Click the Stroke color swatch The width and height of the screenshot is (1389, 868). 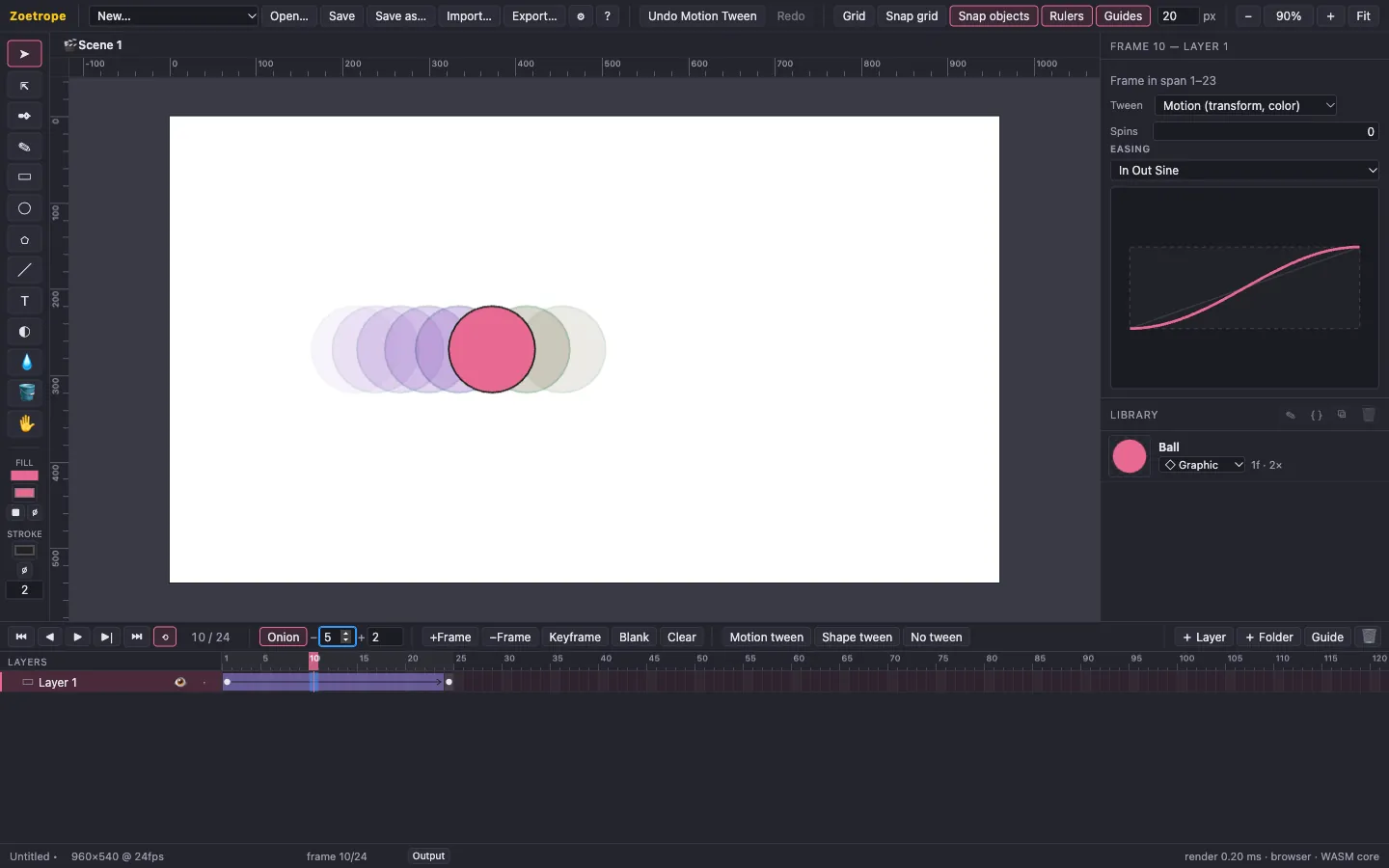[x=24, y=551]
